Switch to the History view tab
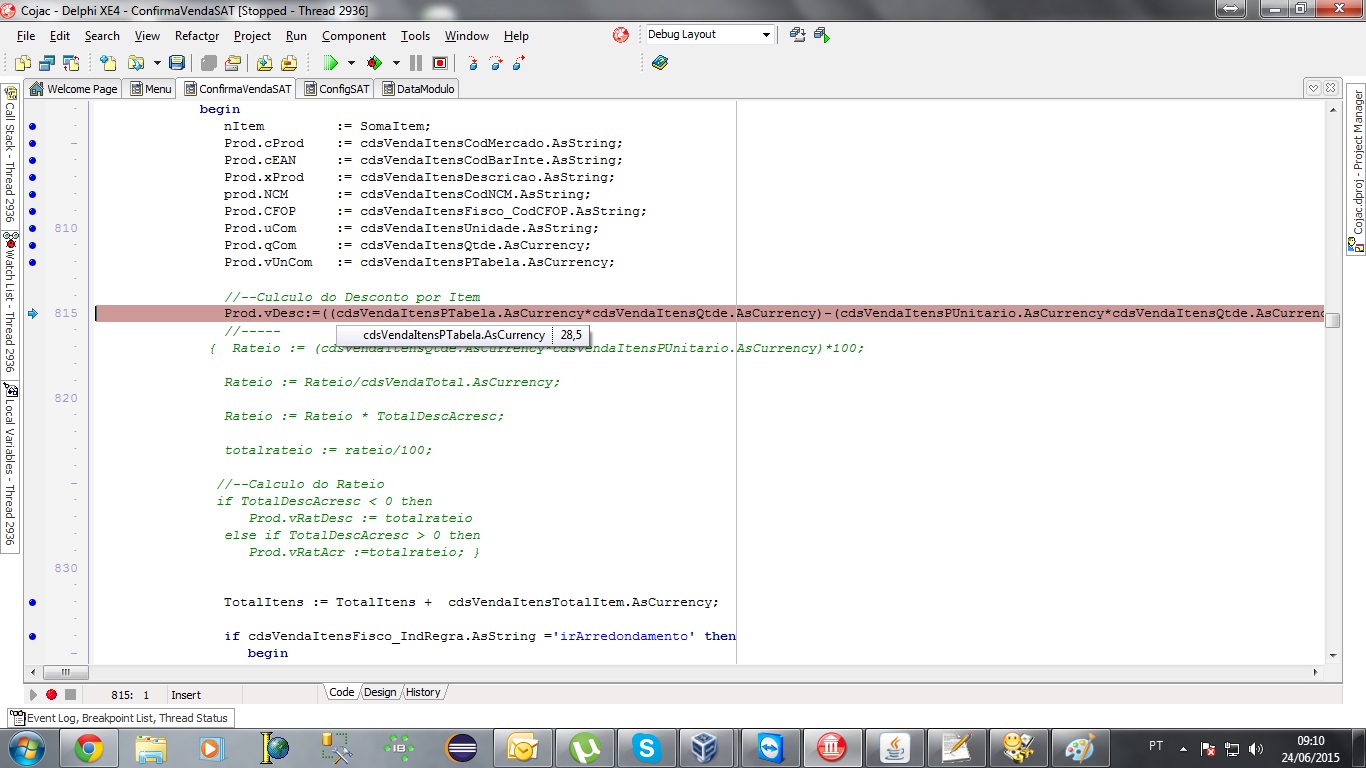 (x=423, y=692)
